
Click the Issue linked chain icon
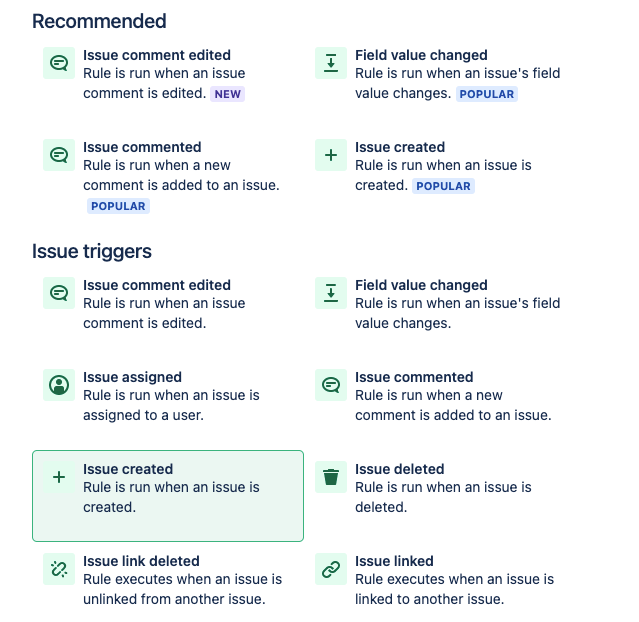[331, 569]
